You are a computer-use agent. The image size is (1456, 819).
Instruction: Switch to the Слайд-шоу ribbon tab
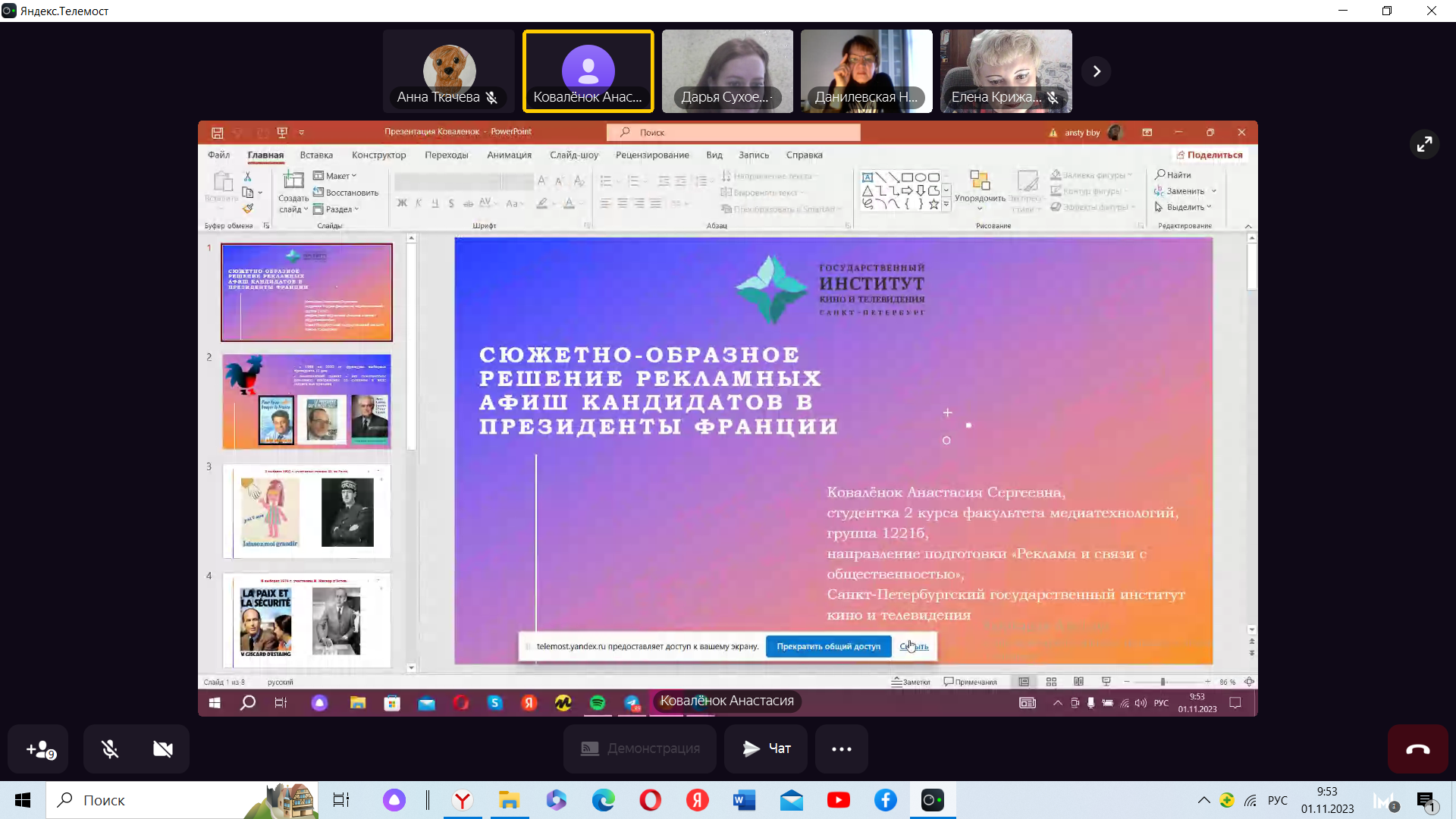tap(574, 155)
